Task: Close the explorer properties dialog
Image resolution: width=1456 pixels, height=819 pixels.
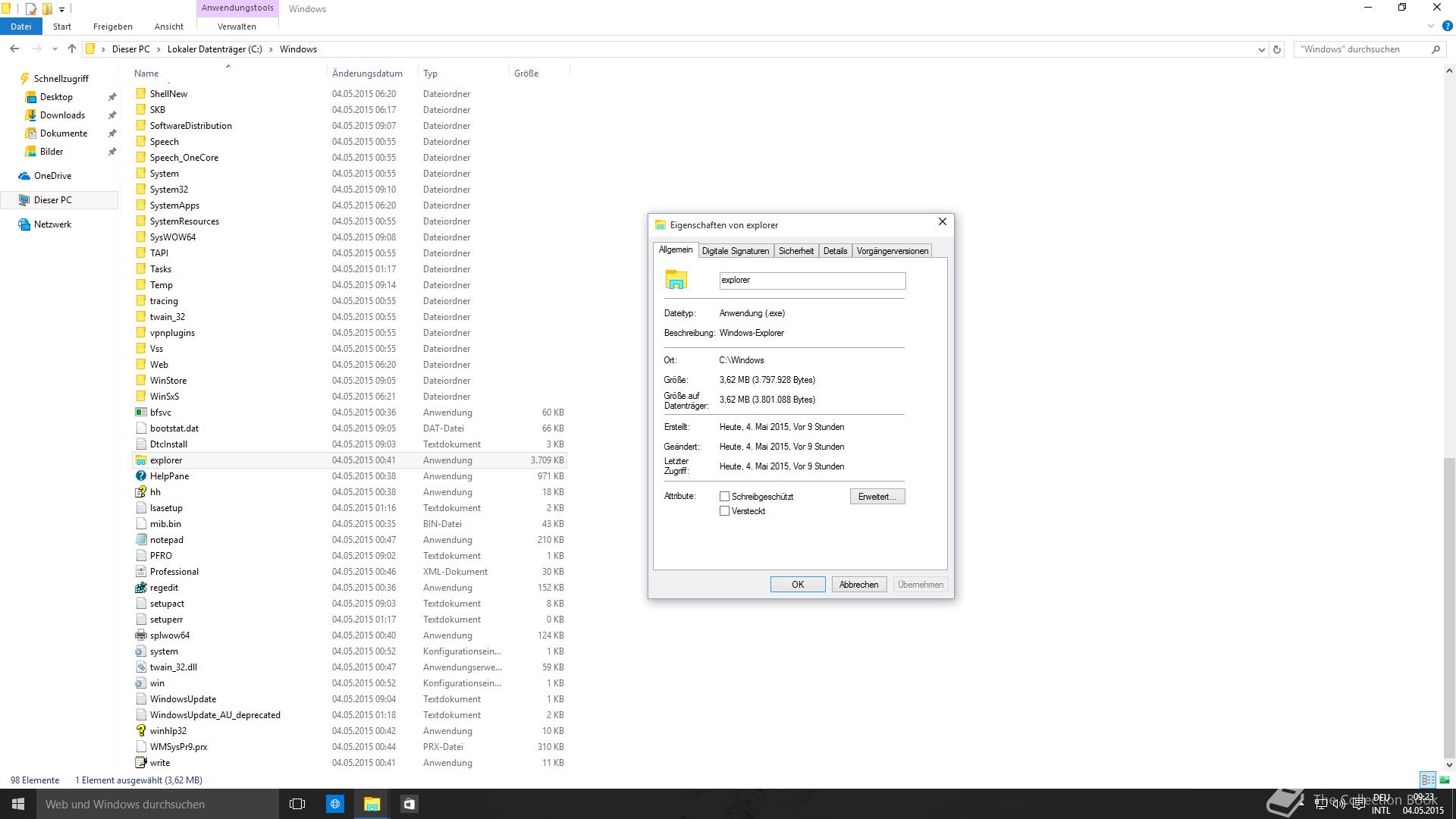Action: pos(942,221)
